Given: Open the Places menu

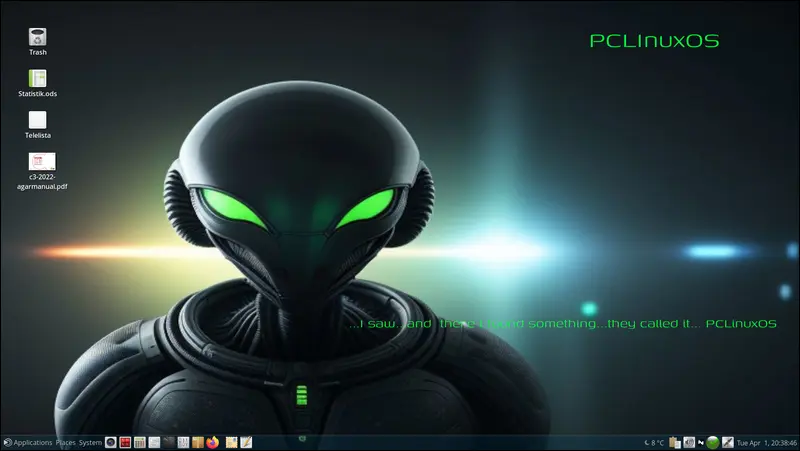Looking at the screenshot, I should [x=65, y=442].
